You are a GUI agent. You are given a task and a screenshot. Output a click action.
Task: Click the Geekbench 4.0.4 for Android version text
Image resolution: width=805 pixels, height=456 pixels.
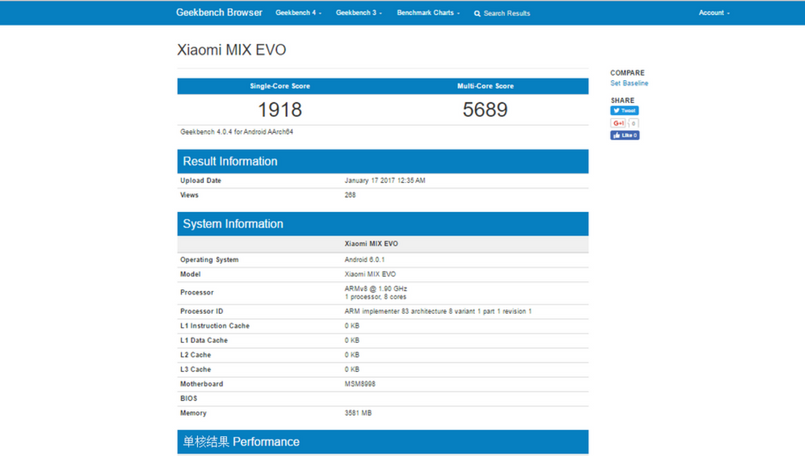click(x=237, y=132)
